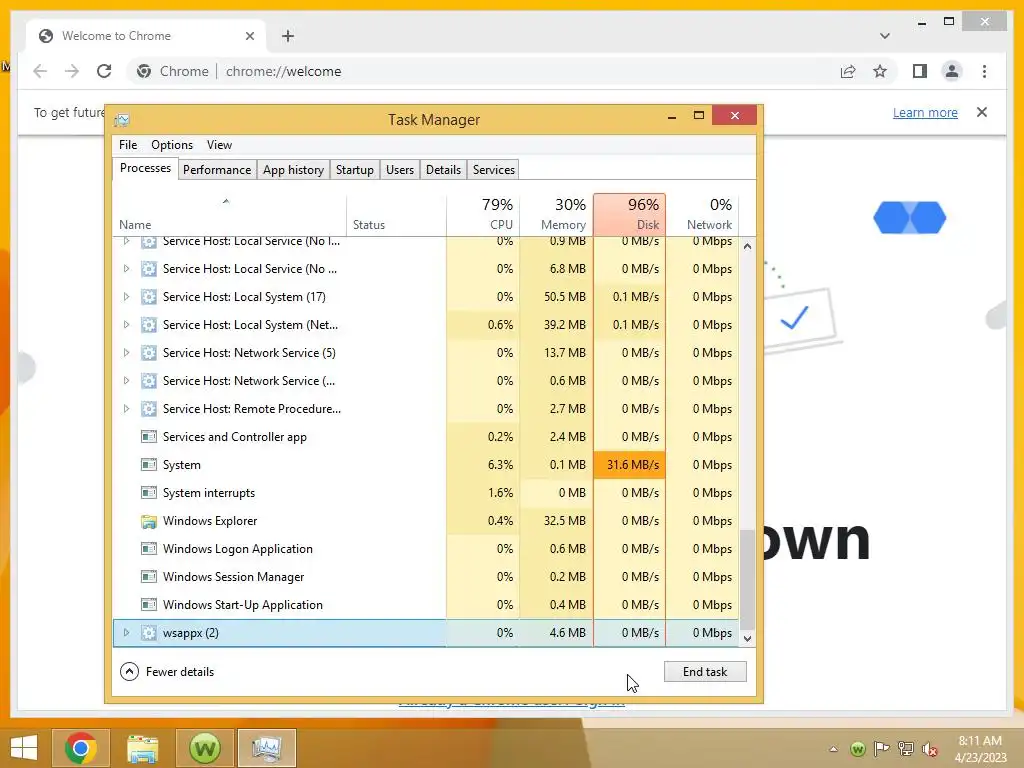Open Chrome profile avatar

(x=952, y=71)
